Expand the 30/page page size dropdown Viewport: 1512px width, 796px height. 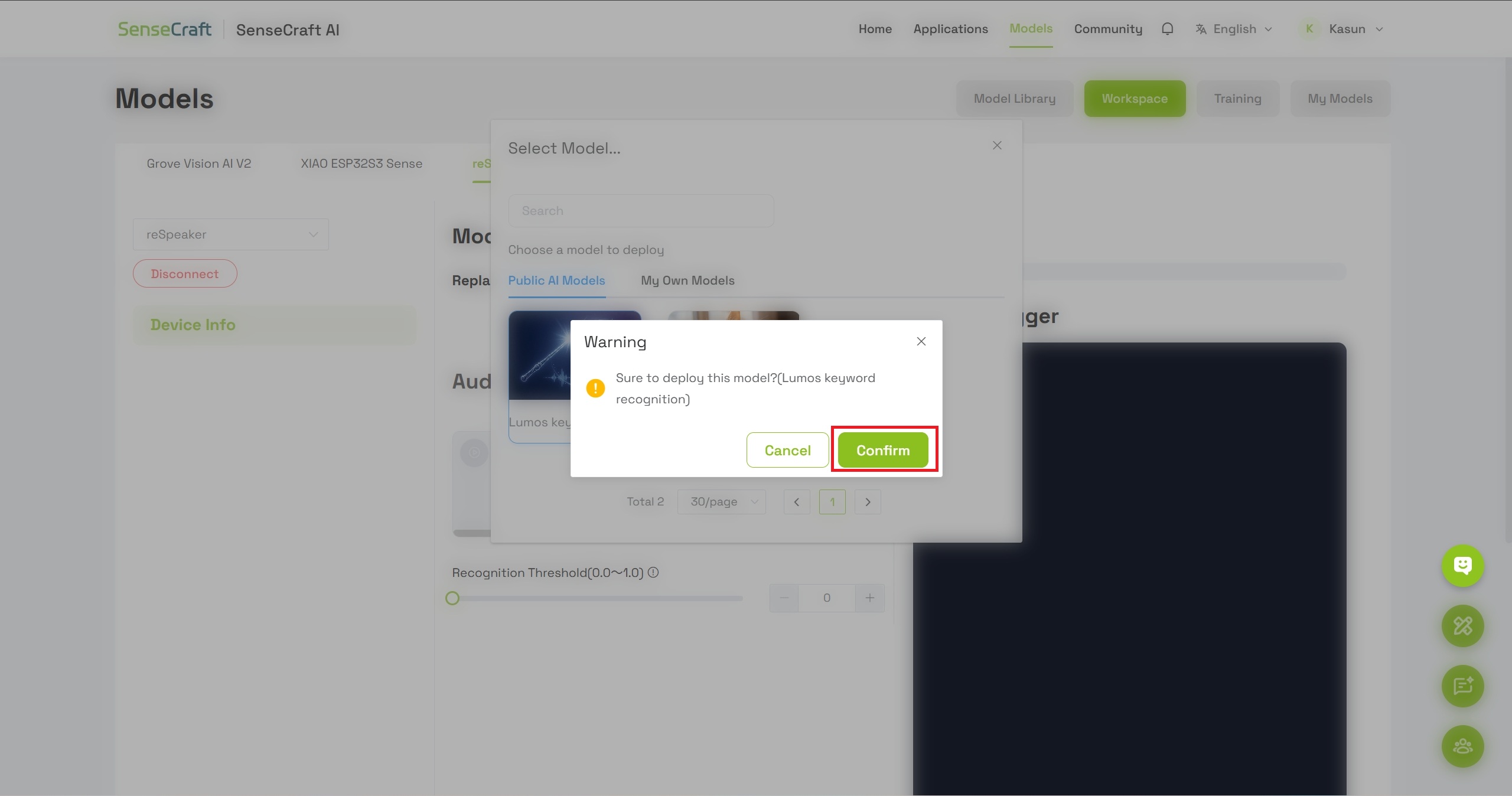tap(721, 501)
